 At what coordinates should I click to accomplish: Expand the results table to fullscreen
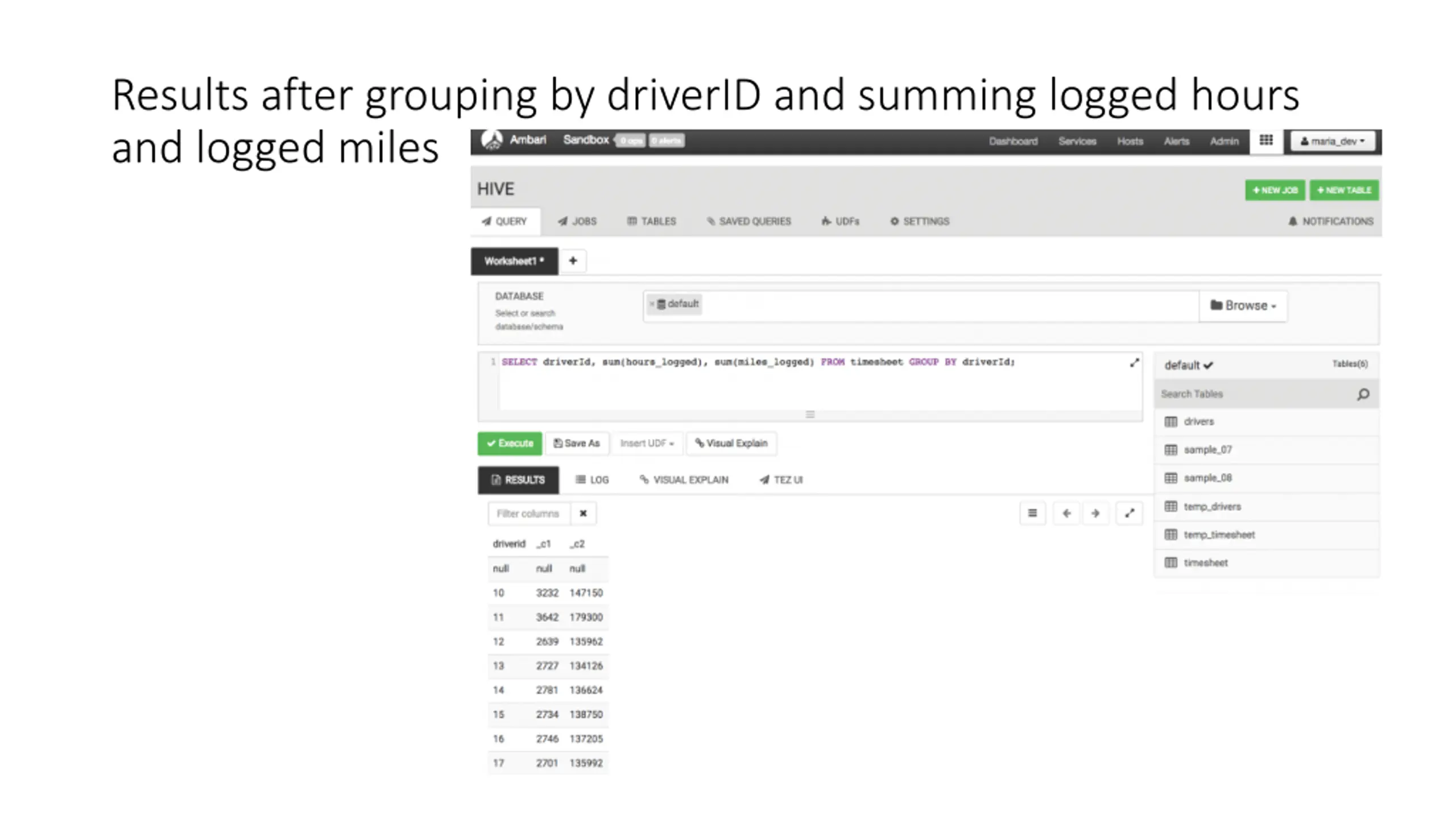coord(1130,514)
